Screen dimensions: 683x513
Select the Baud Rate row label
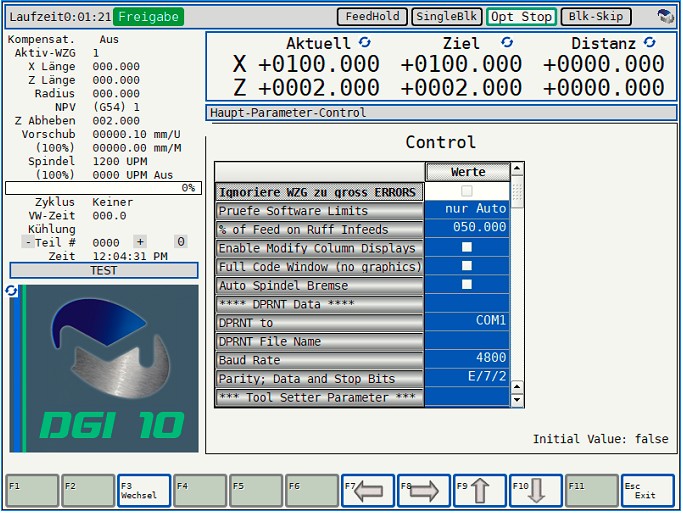(319, 360)
